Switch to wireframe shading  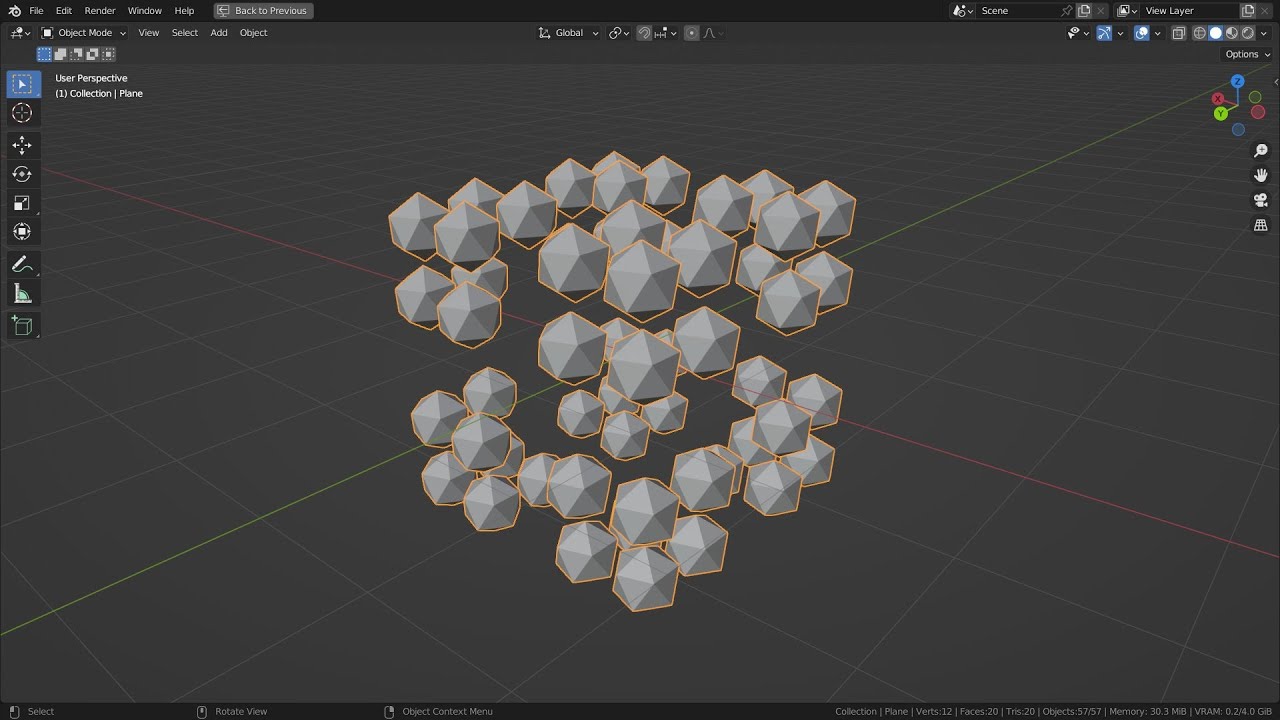coord(1200,33)
